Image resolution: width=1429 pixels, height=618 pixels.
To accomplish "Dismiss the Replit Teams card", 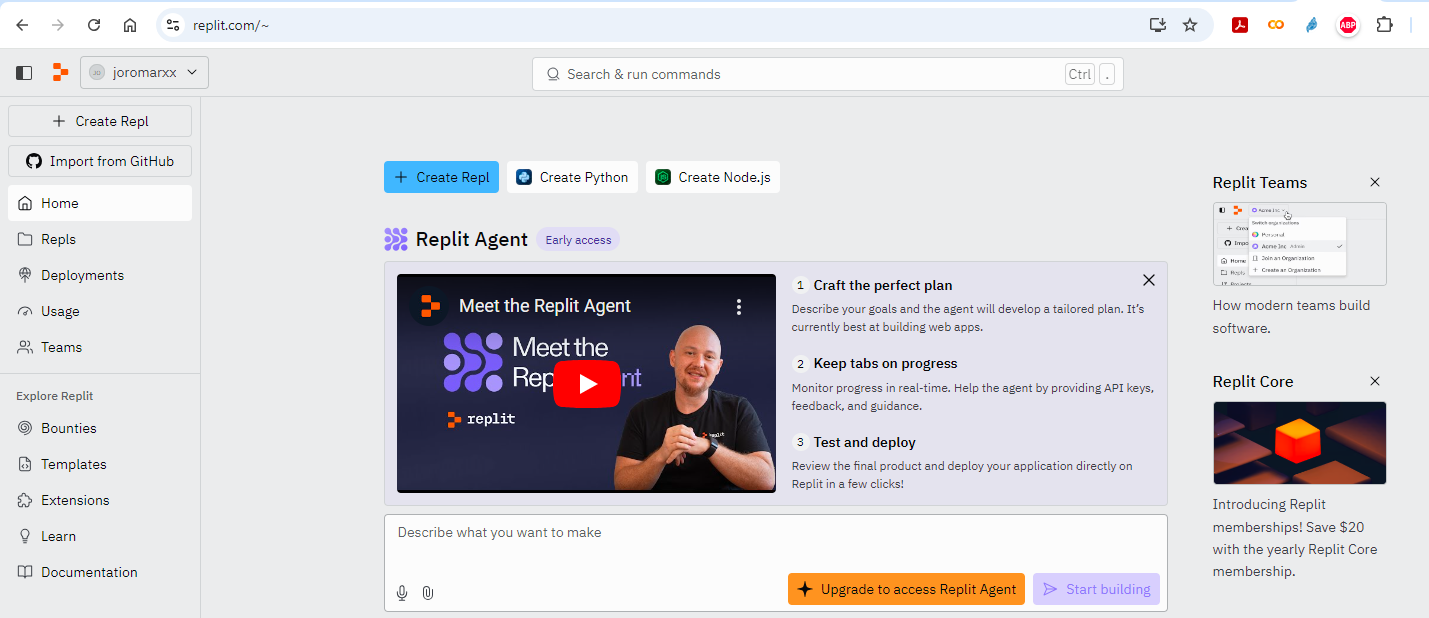I will (1375, 182).
